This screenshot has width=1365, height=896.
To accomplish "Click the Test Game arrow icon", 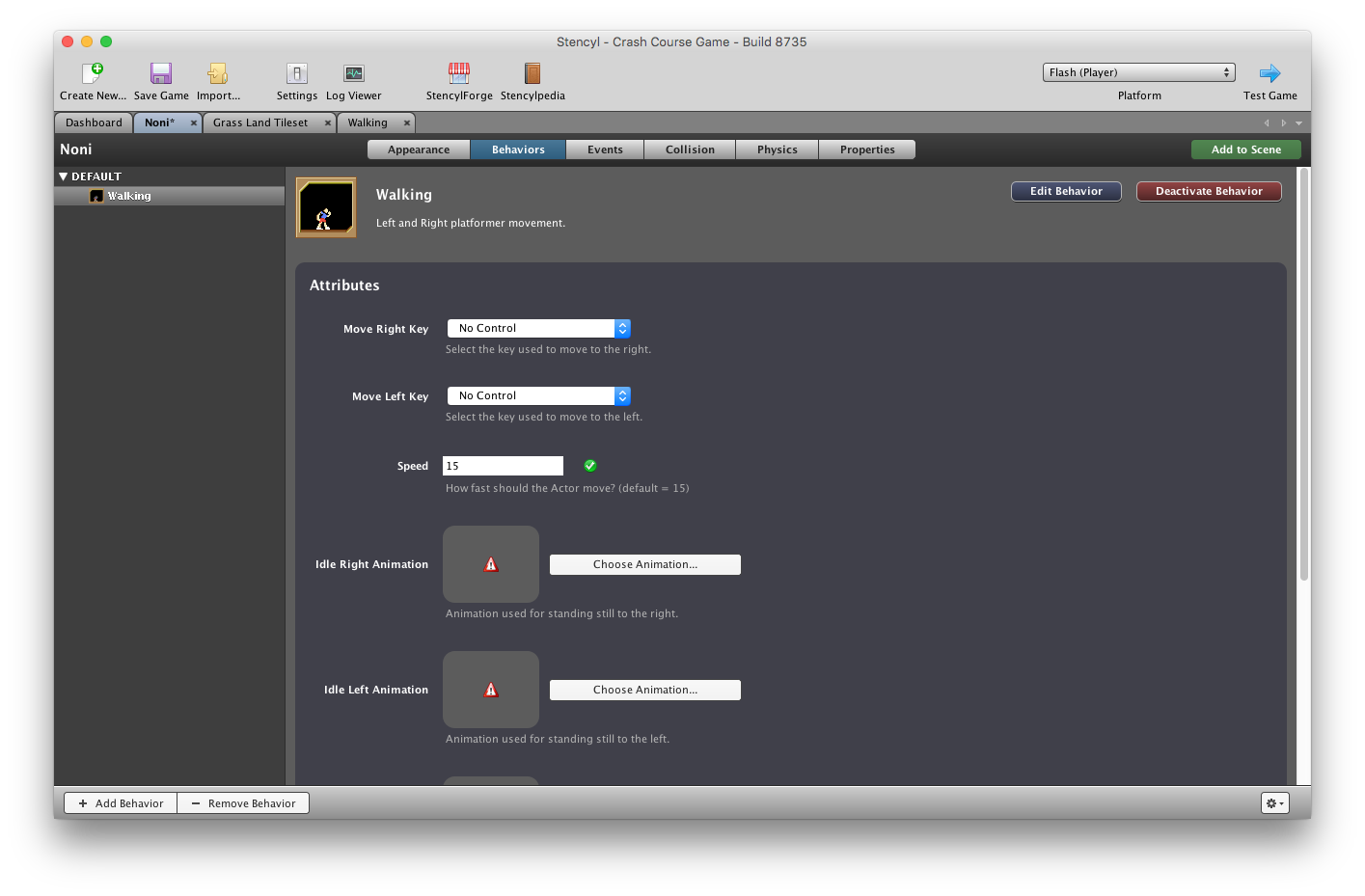I will (x=1269, y=73).
